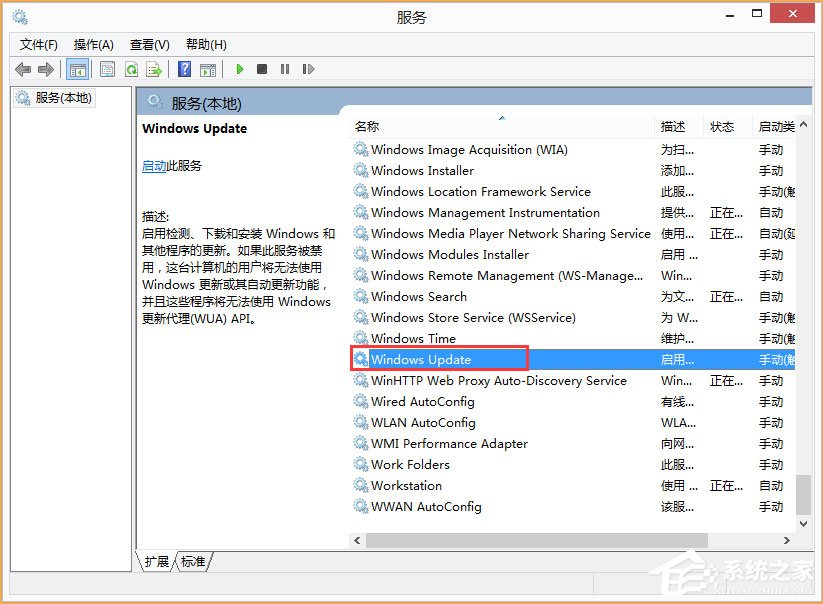Start the service with green play icon

click(x=240, y=69)
